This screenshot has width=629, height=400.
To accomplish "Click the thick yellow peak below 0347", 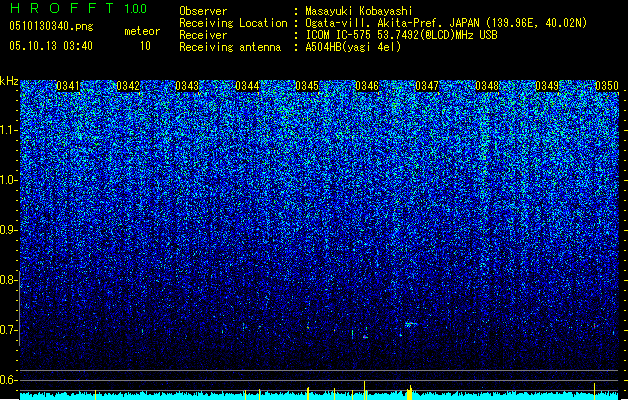I will click(410, 393).
